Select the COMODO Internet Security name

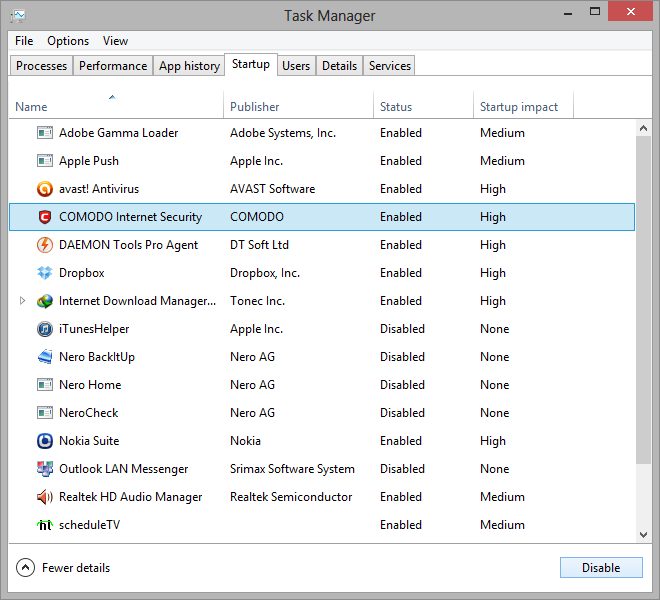(x=130, y=217)
